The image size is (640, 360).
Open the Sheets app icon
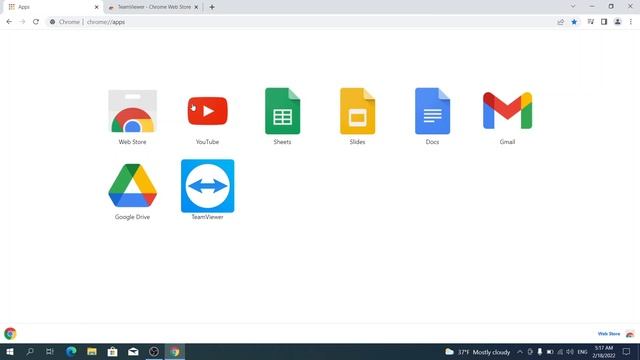pyautogui.click(x=282, y=111)
